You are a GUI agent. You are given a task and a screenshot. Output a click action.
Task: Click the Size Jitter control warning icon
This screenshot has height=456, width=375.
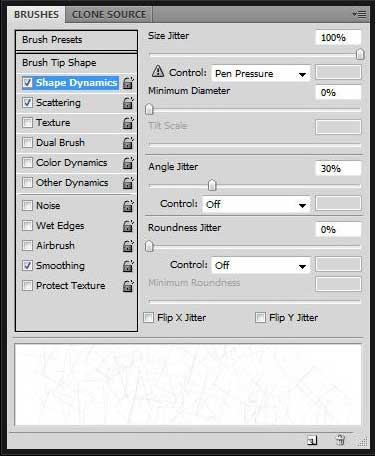(158, 71)
